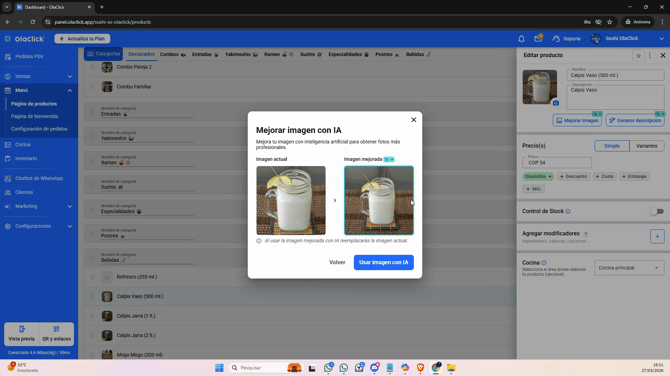The width and height of the screenshot is (670, 376).
Task: Switch to Destacados tab
Action: [x=141, y=54]
